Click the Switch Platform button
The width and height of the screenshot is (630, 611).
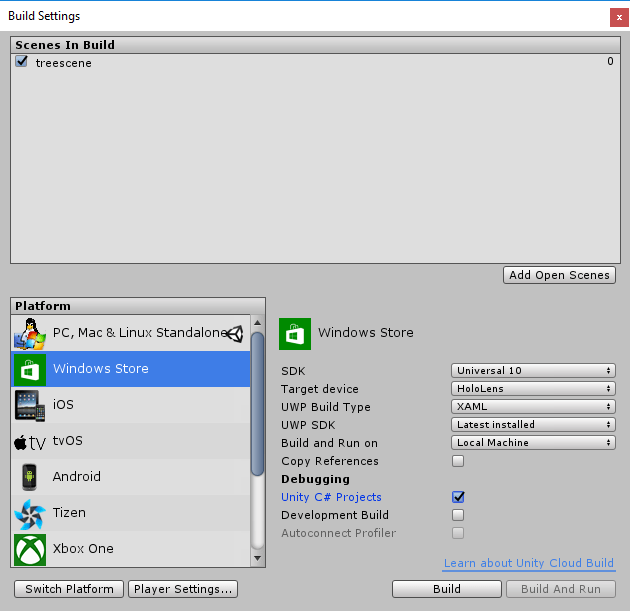[x=69, y=589]
